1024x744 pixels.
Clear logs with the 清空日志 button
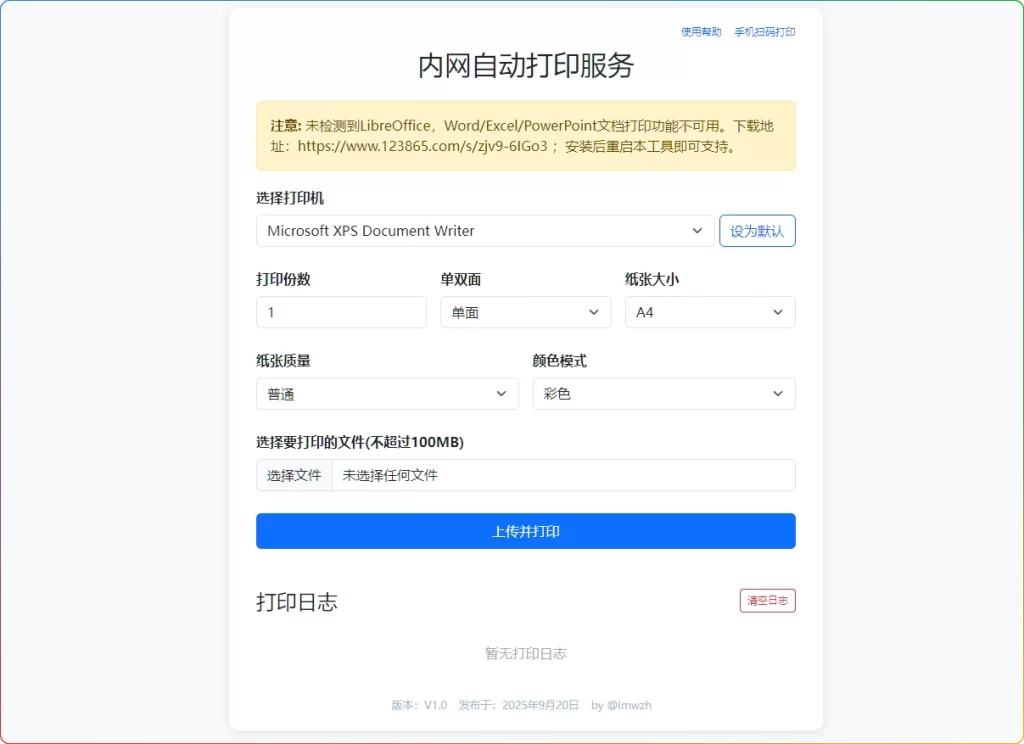767,601
